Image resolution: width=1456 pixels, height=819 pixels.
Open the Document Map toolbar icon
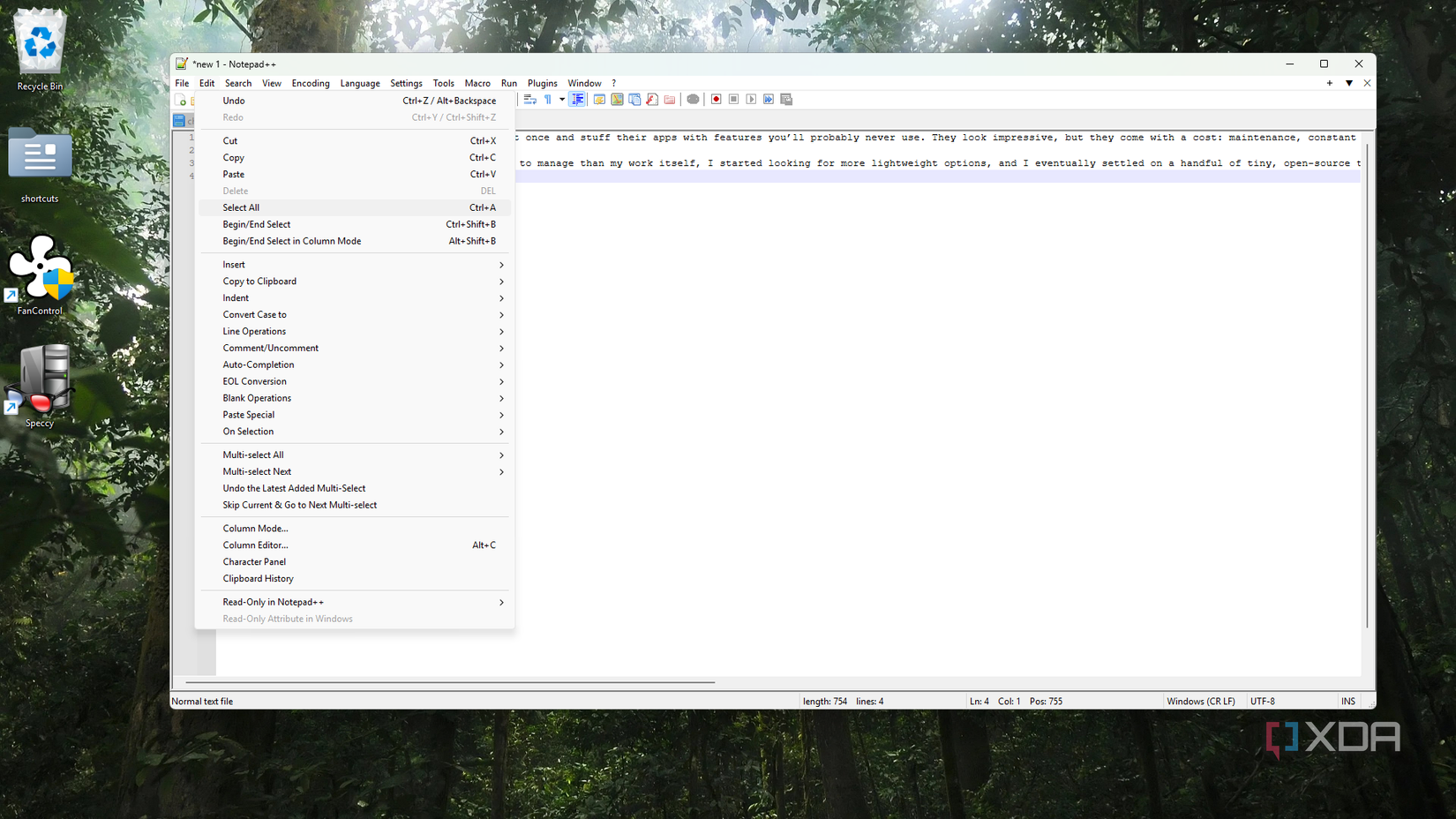click(x=617, y=100)
